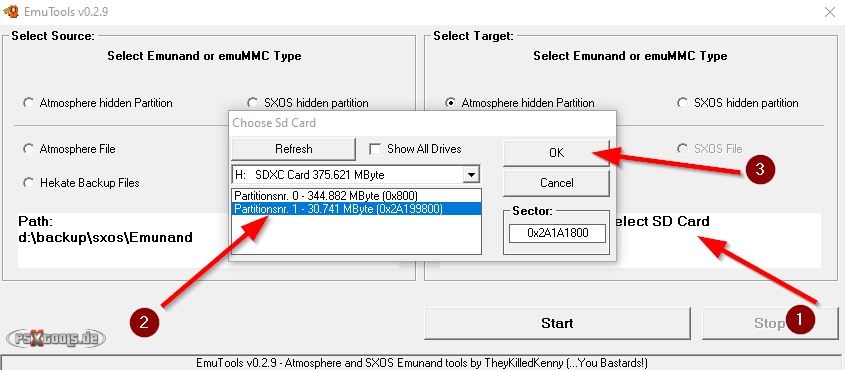Select target Atmosphere hidden Partition radio
The height and width of the screenshot is (370, 845).
[x=451, y=103]
